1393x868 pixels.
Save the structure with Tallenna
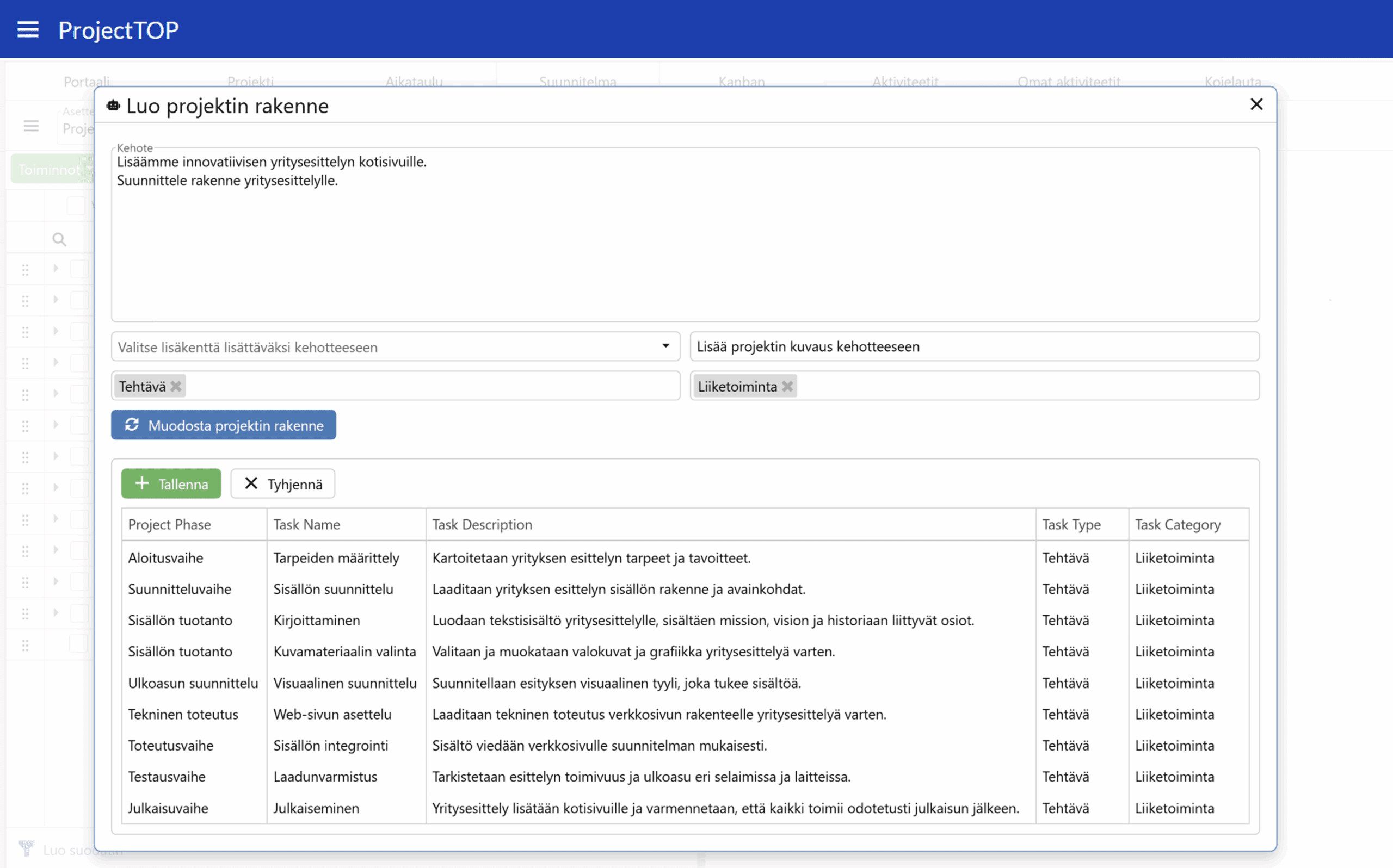pyautogui.click(x=171, y=484)
